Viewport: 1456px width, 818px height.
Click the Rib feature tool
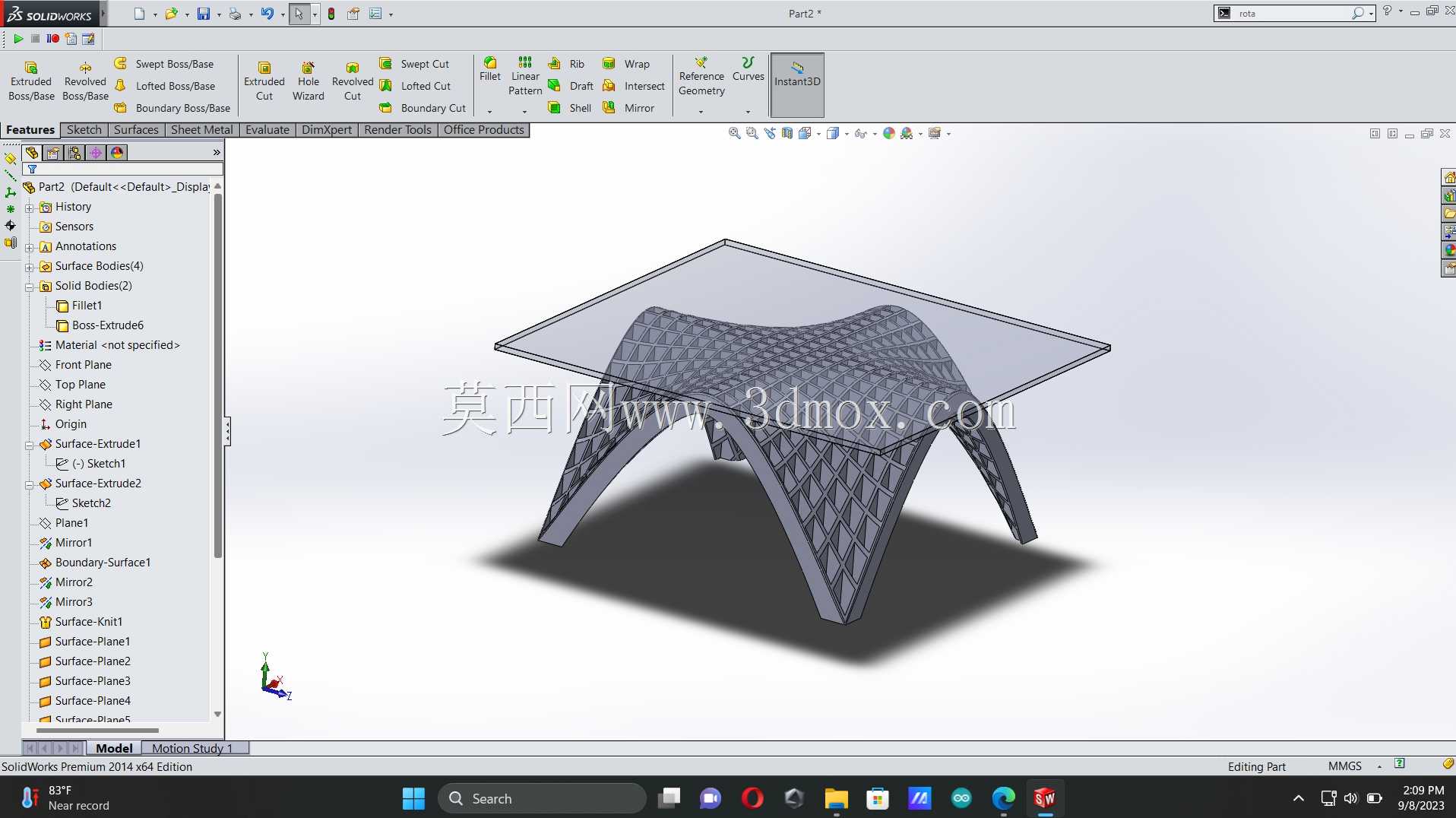coord(567,64)
